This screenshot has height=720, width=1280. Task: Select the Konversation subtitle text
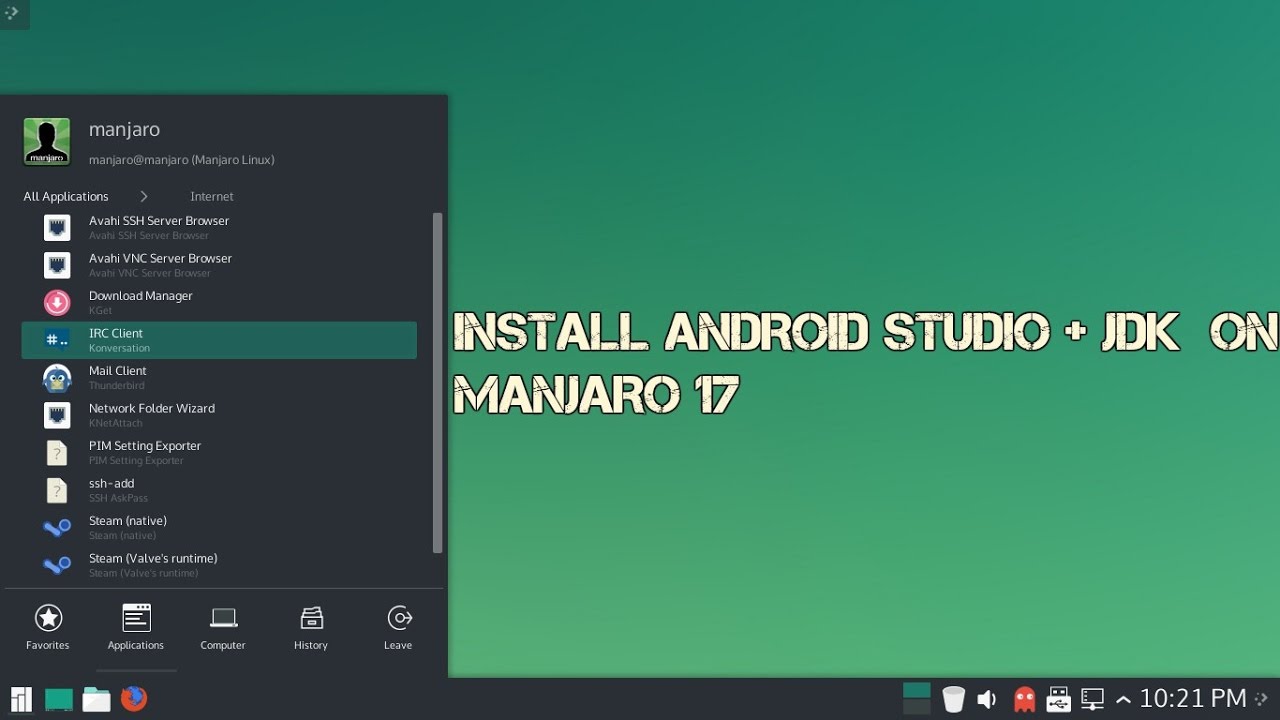(119, 348)
